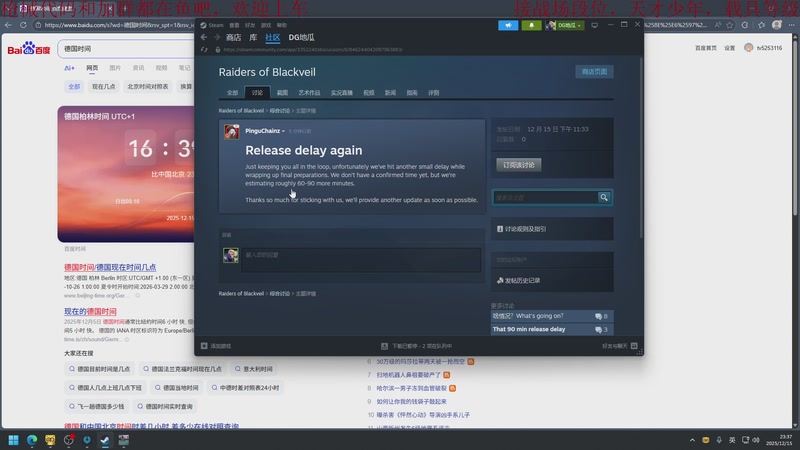This screenshot has height=450, width=800.
Task: Open 帮助 menu in Steam
Action: point(282,25)
